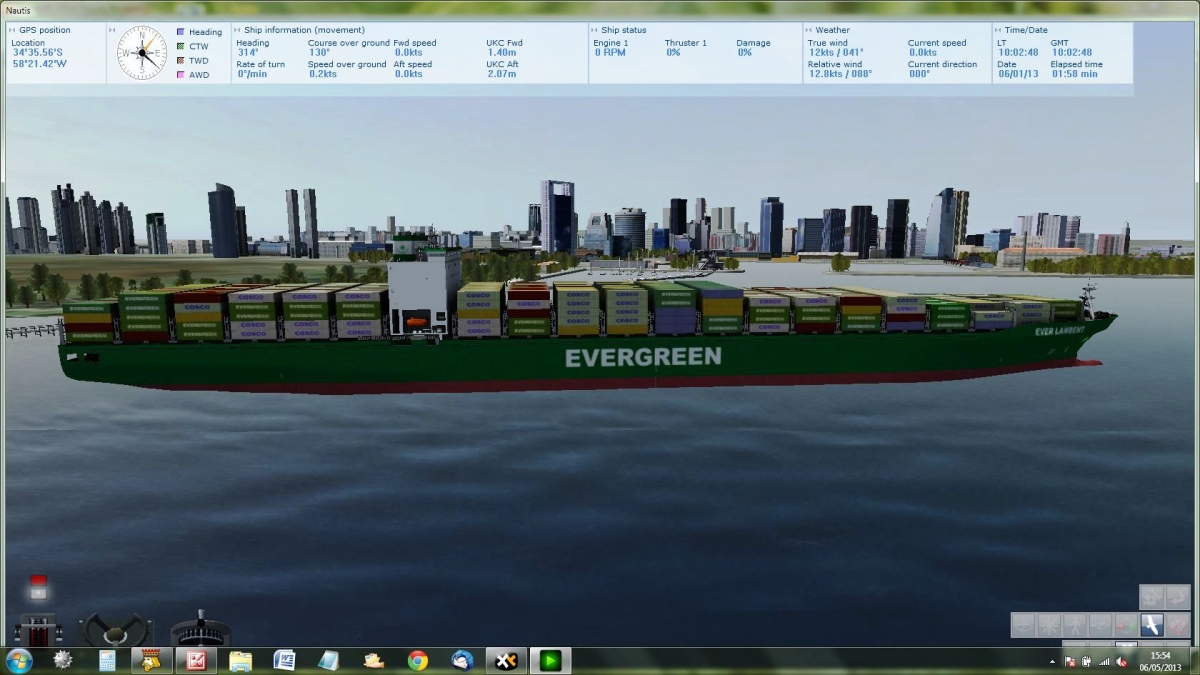Click the elapsed time value 01:58 min
1200x675 pixels.
pos(1076,74)
